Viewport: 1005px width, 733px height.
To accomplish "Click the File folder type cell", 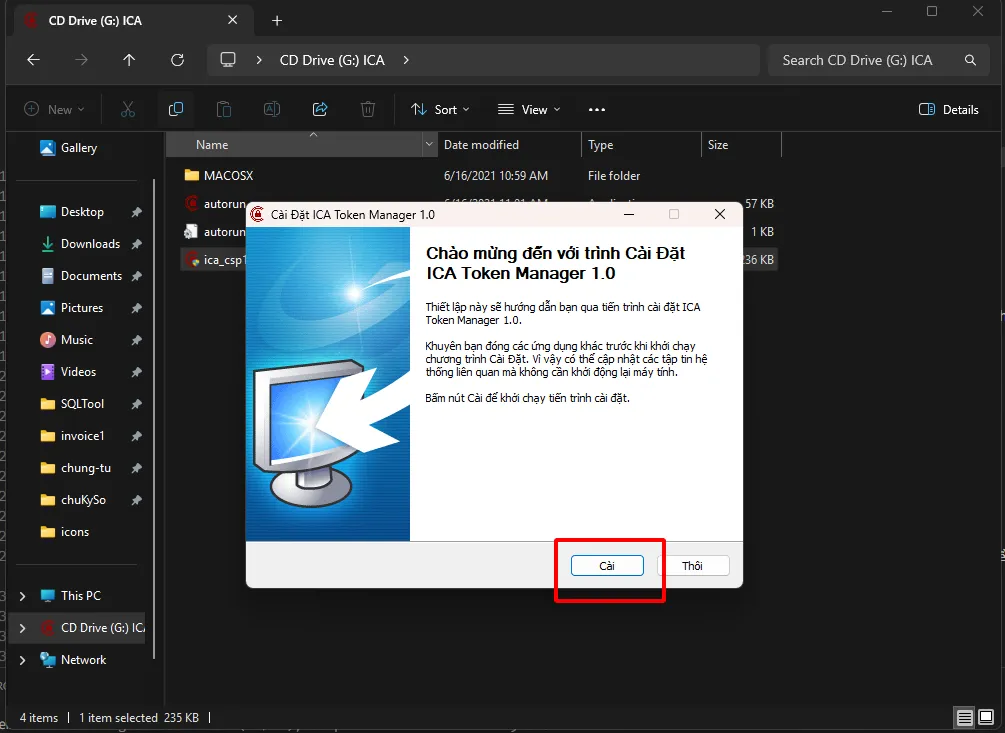I will pos(613,175).
